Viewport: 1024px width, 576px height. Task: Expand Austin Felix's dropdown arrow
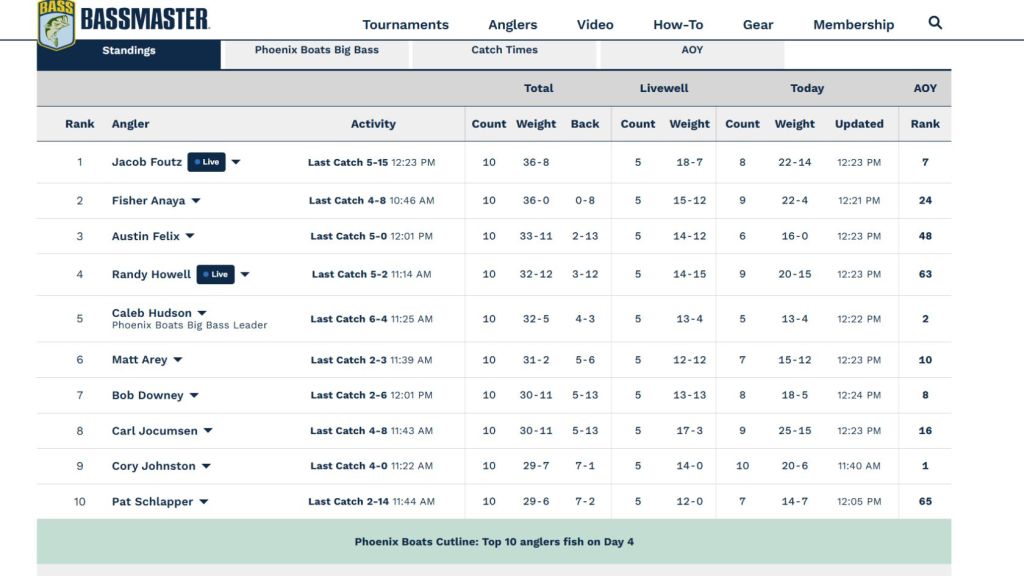pyautogui.click(x=190, y=237)
